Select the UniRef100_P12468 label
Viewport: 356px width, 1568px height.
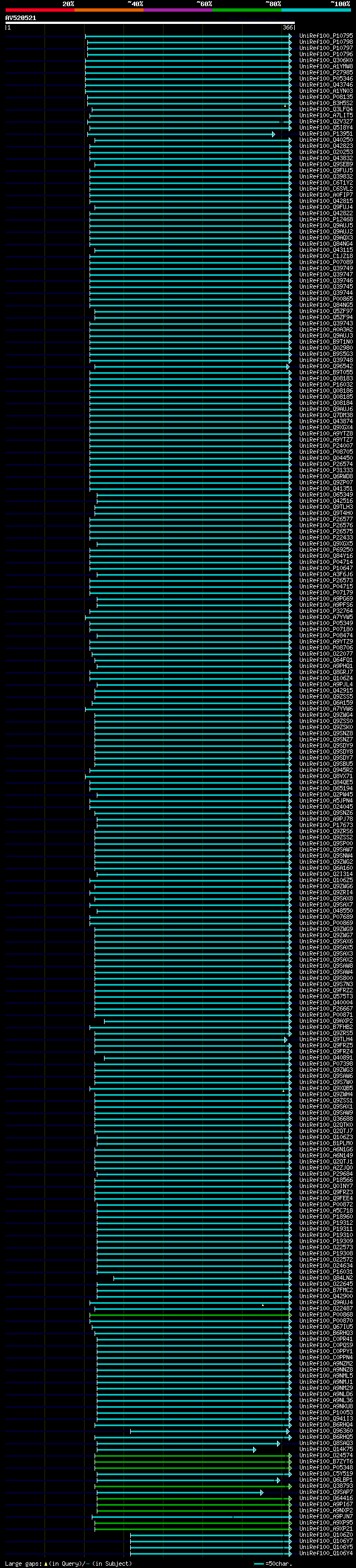pos(325,219)
